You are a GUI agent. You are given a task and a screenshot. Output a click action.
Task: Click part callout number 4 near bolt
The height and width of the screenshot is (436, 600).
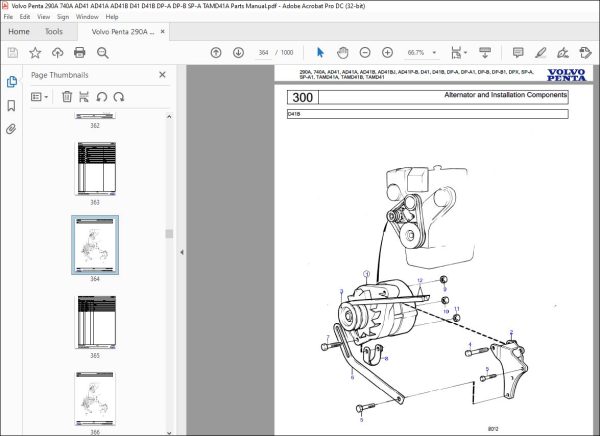pyautogui.click(x=470, y=345)
